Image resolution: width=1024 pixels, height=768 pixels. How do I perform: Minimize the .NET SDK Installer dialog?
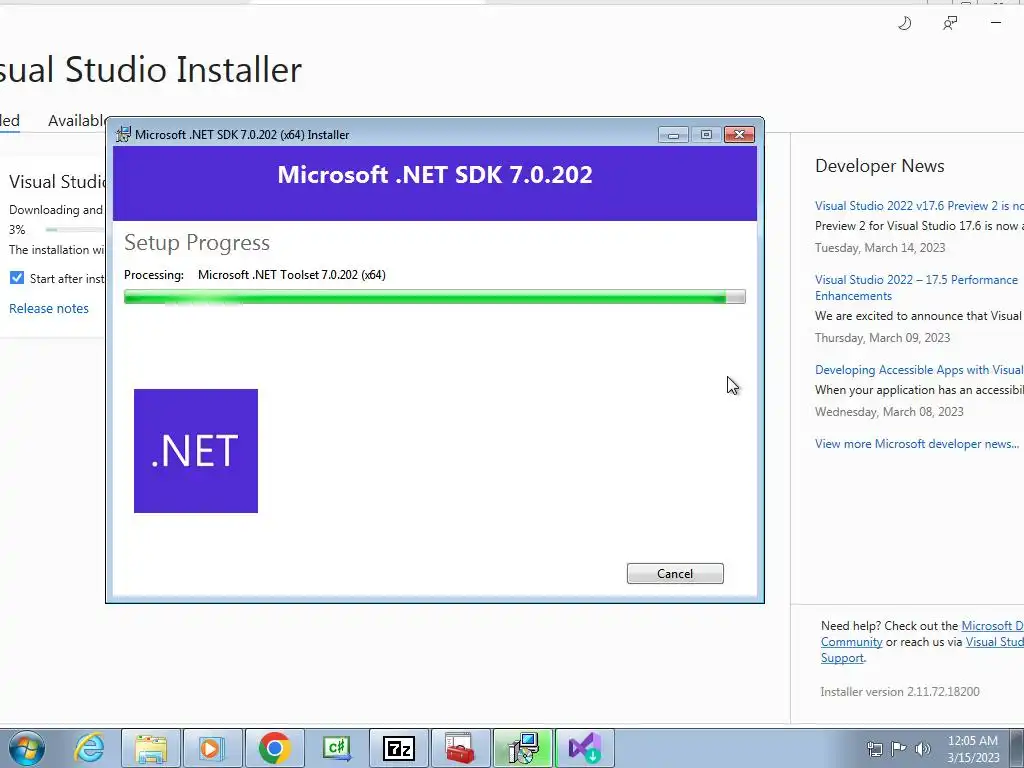(x=673, y=135)
